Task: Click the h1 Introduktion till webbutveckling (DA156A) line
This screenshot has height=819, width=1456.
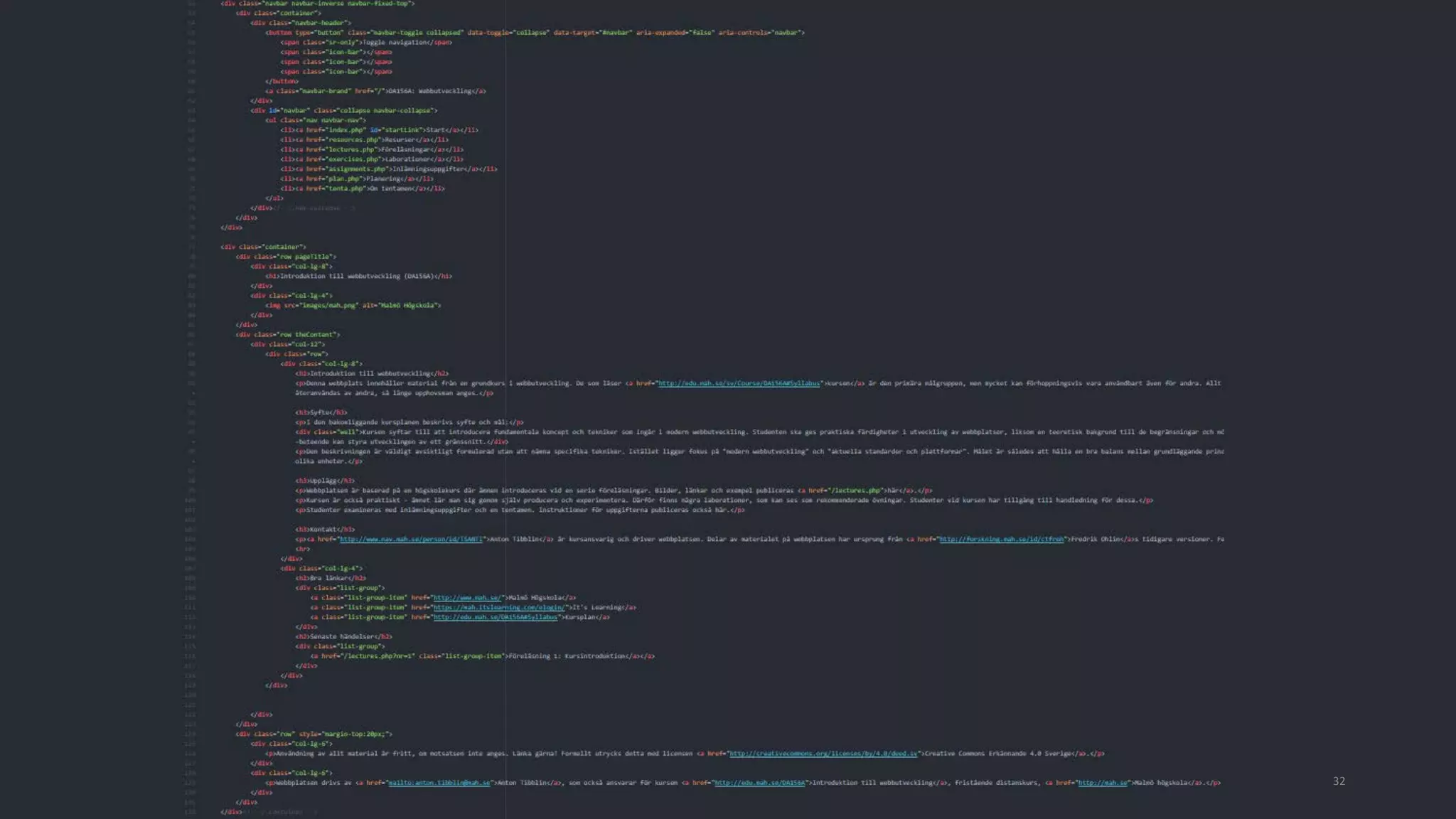Action: (x=358, y=276)
